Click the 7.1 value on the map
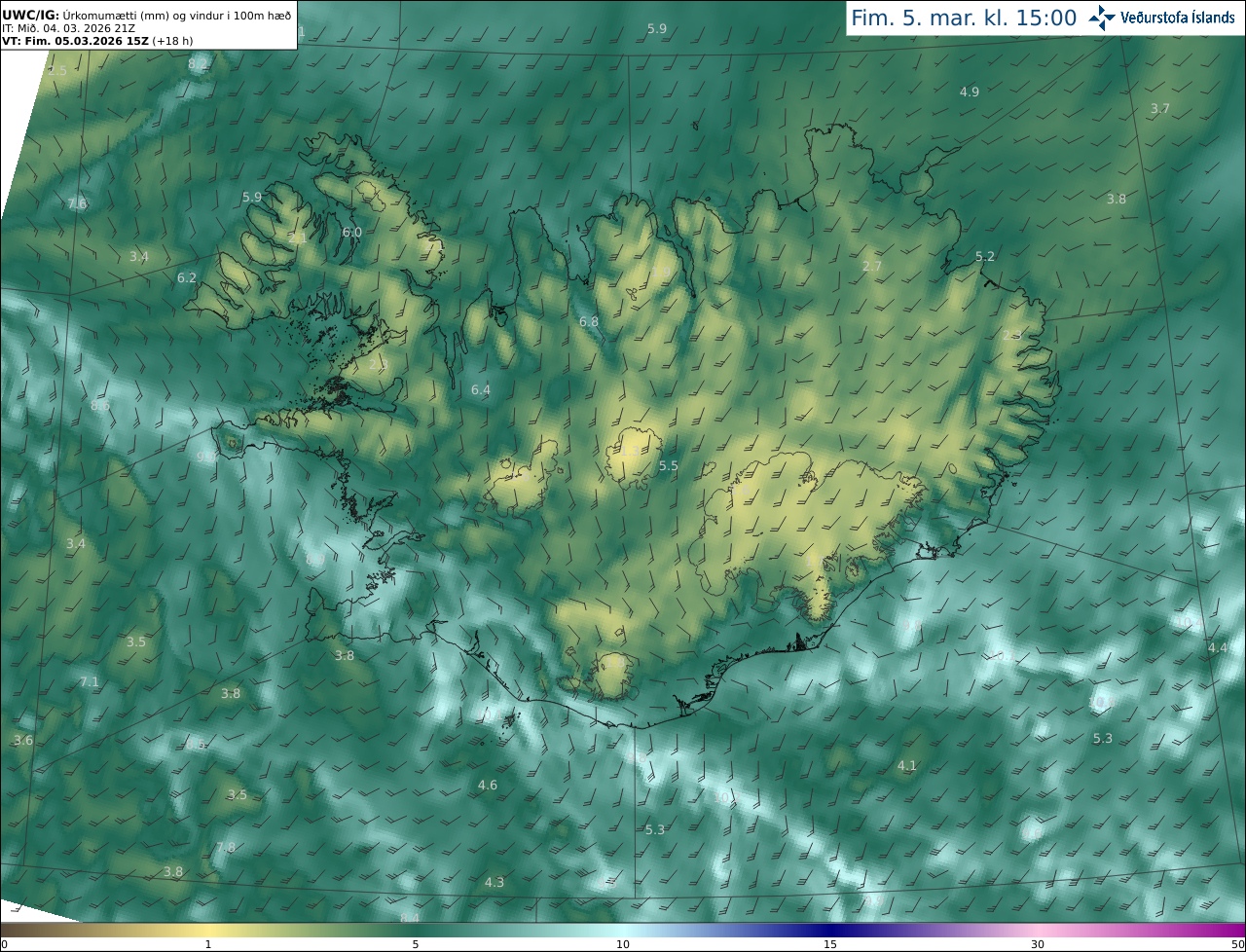This screenshot has height=952, width=1246. (x=90, y=681)
